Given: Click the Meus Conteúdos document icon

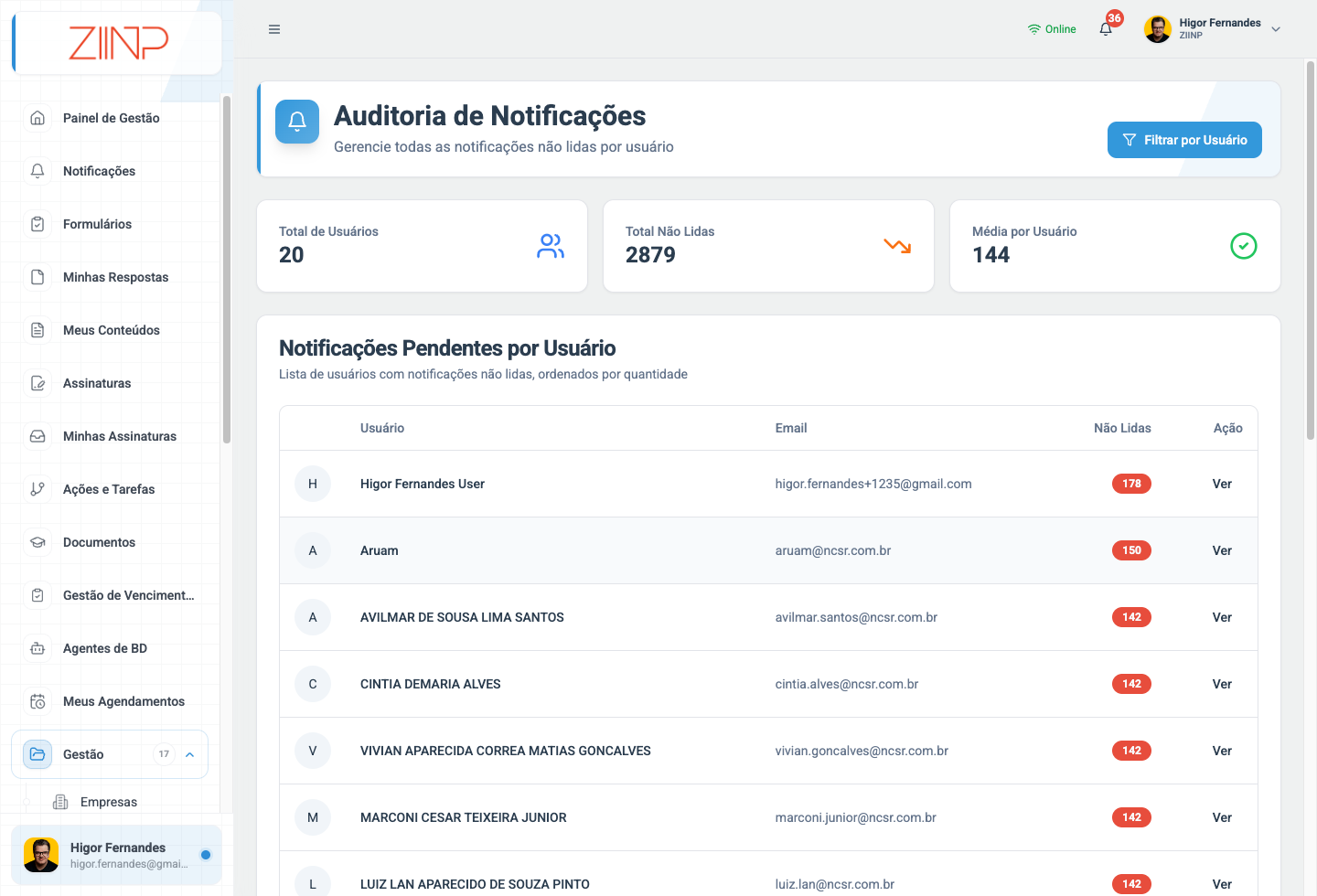Looking at the screenshot, I should (37, 330).
